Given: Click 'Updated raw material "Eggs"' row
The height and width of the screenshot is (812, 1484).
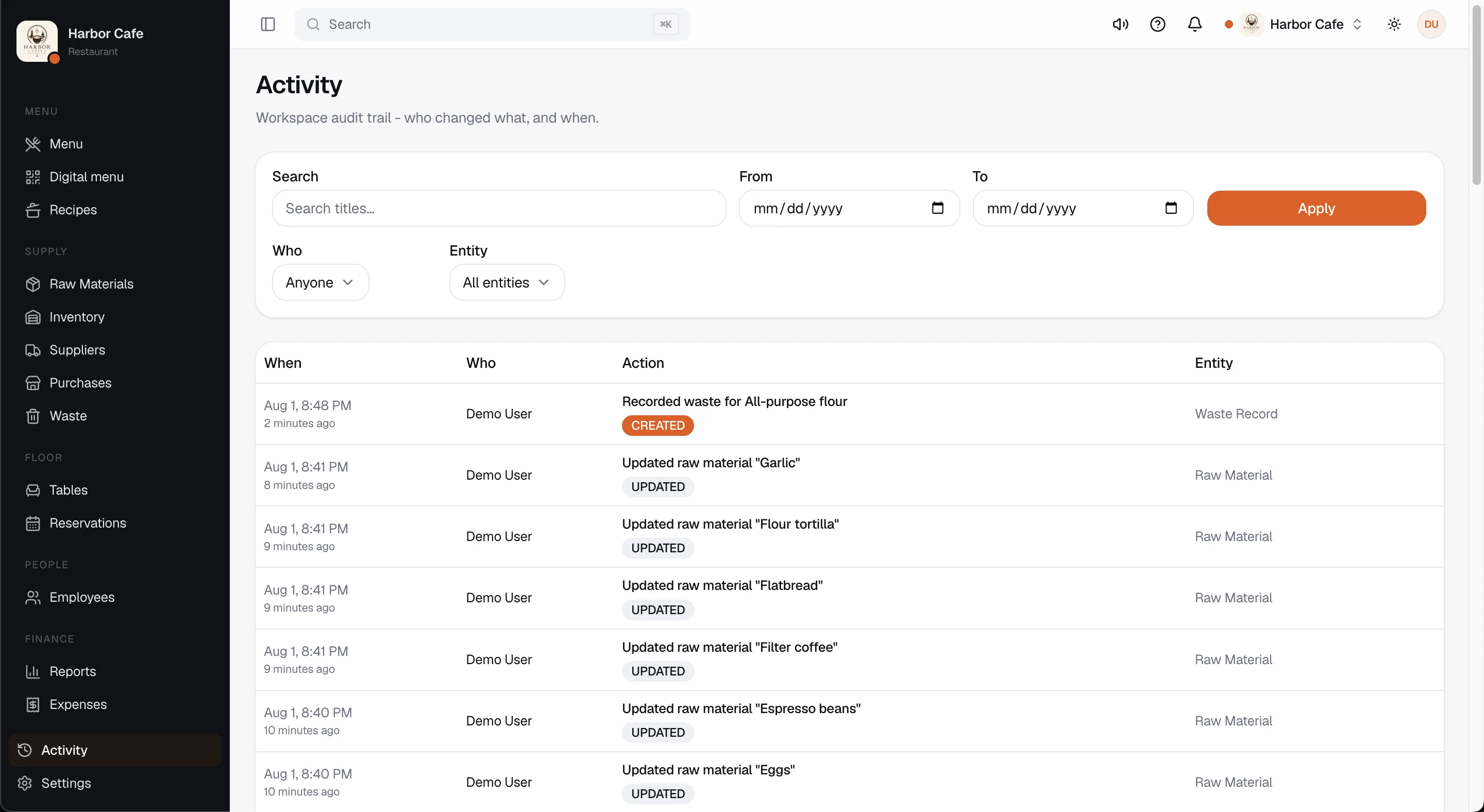Looking at the screenshot, I should (x=850, y=782).
